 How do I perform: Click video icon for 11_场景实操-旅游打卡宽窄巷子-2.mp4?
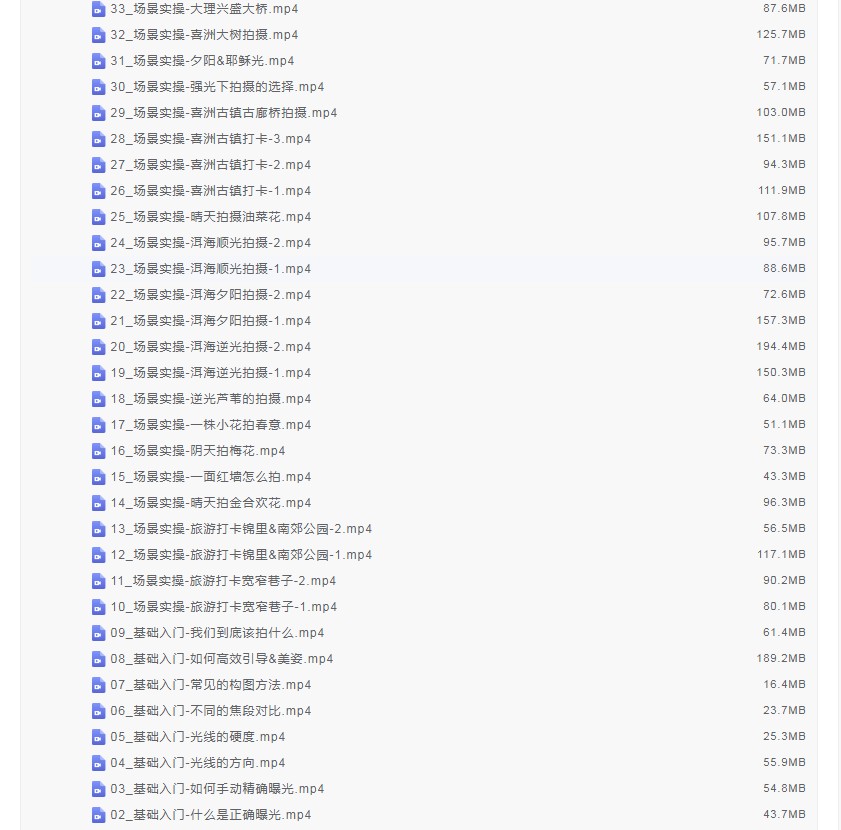(98, 582)
